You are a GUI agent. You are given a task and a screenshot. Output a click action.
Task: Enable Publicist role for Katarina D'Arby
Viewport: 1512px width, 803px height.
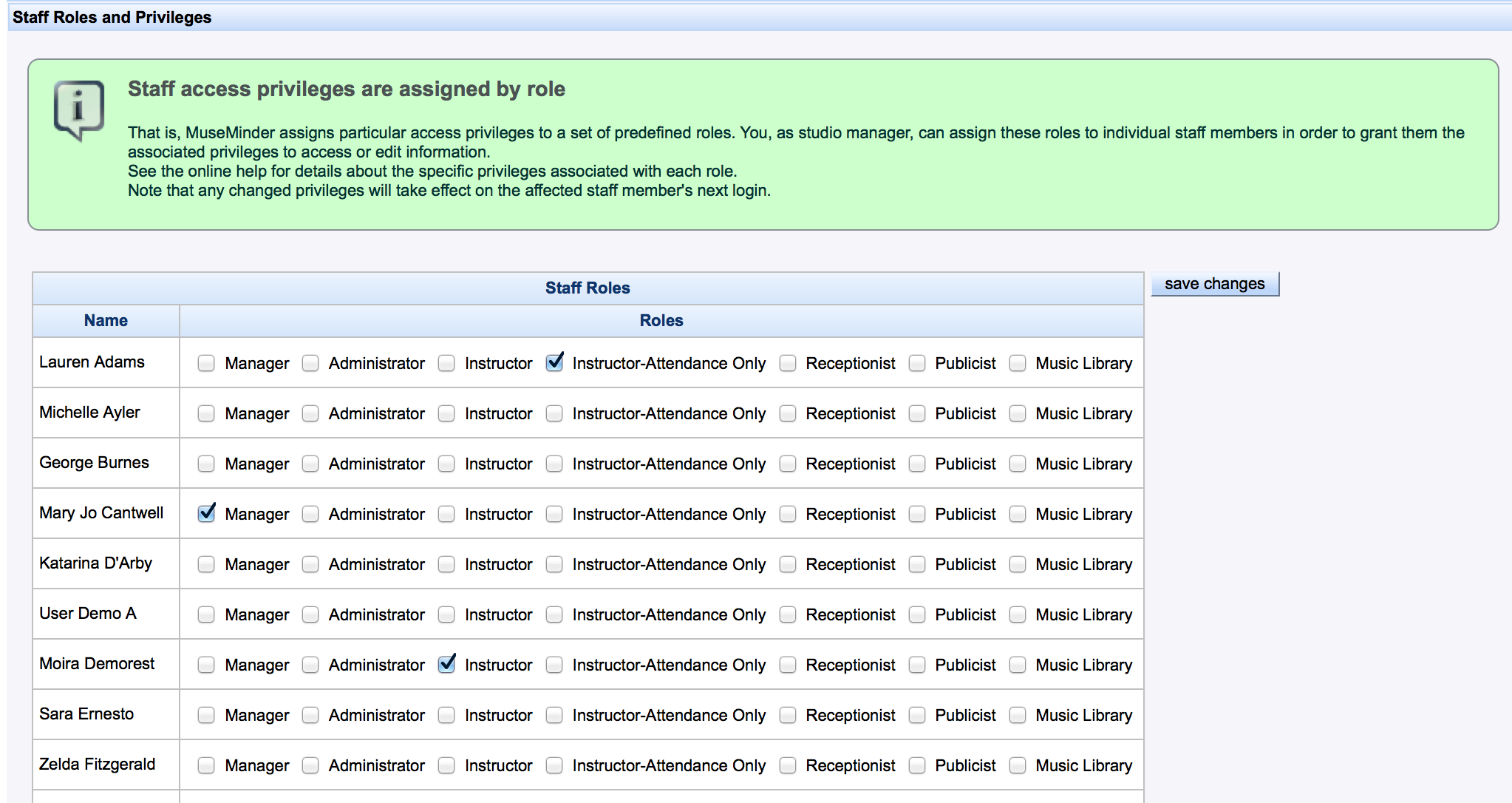tap(917, 564)
